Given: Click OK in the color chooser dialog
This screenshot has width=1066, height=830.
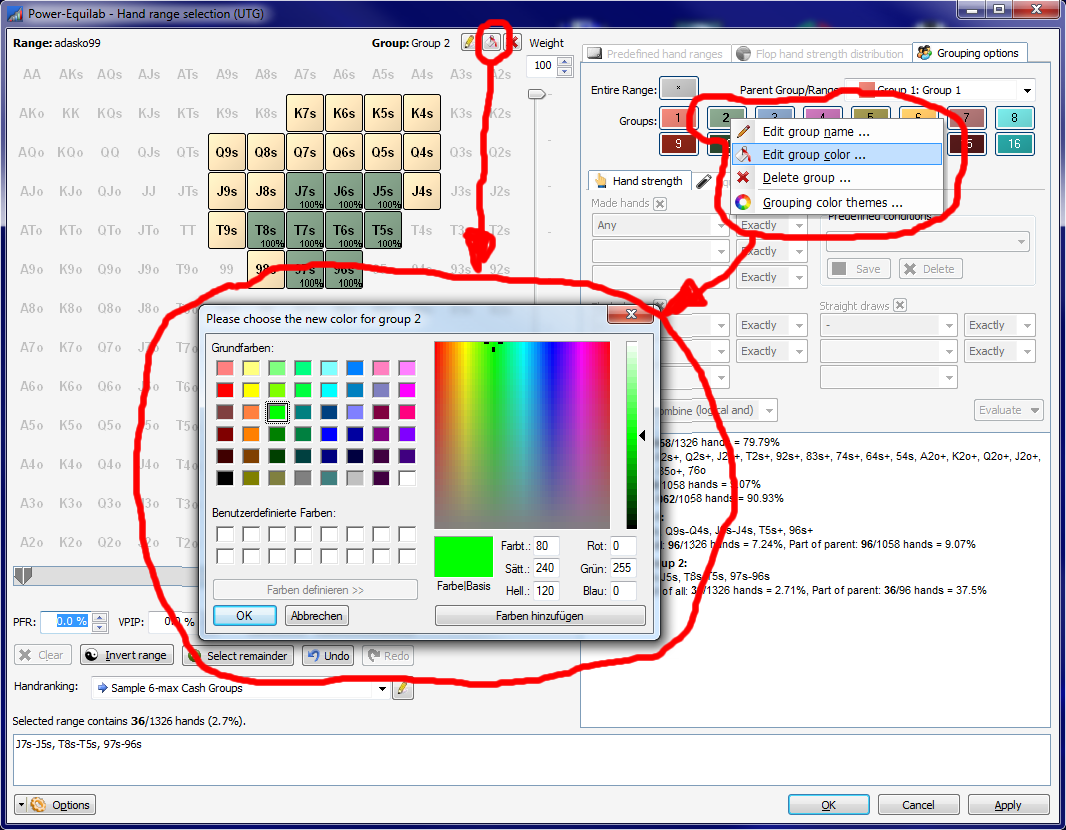Looking at the screenshot, I should pos(245,615).
